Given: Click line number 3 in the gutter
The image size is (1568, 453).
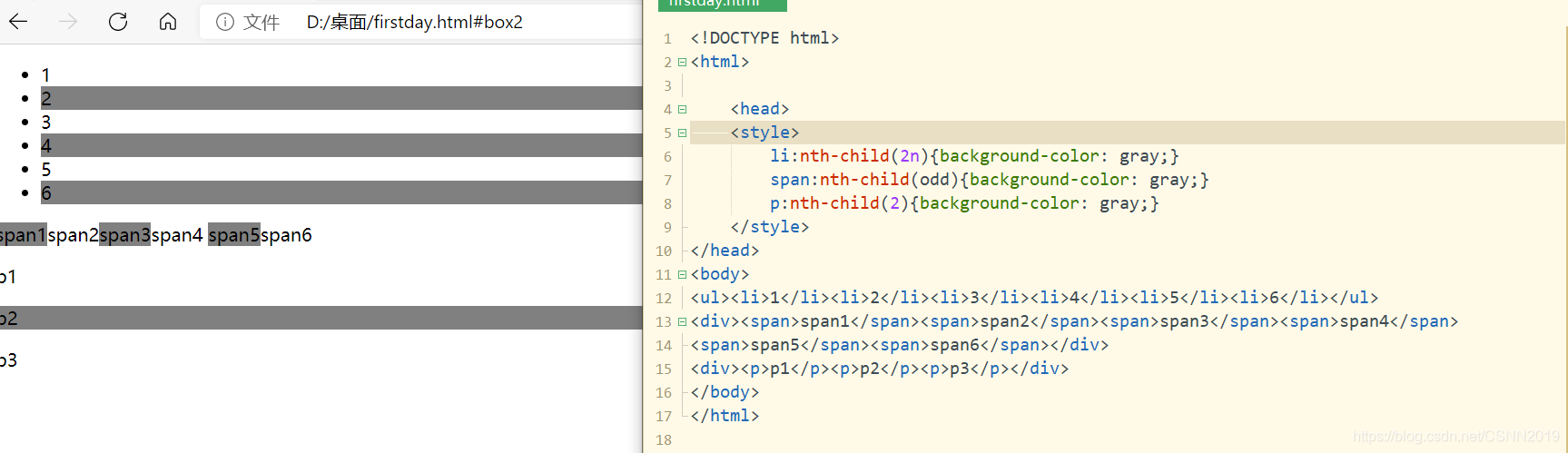Looking at the screenshot, I should coord(667,85).
